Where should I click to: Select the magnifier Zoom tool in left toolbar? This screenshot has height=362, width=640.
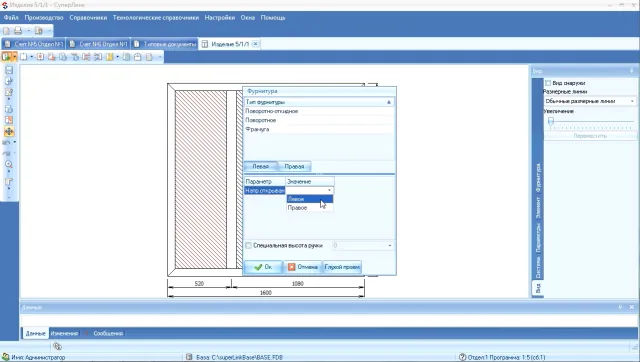pyautogui.click(x=9, y=164)
